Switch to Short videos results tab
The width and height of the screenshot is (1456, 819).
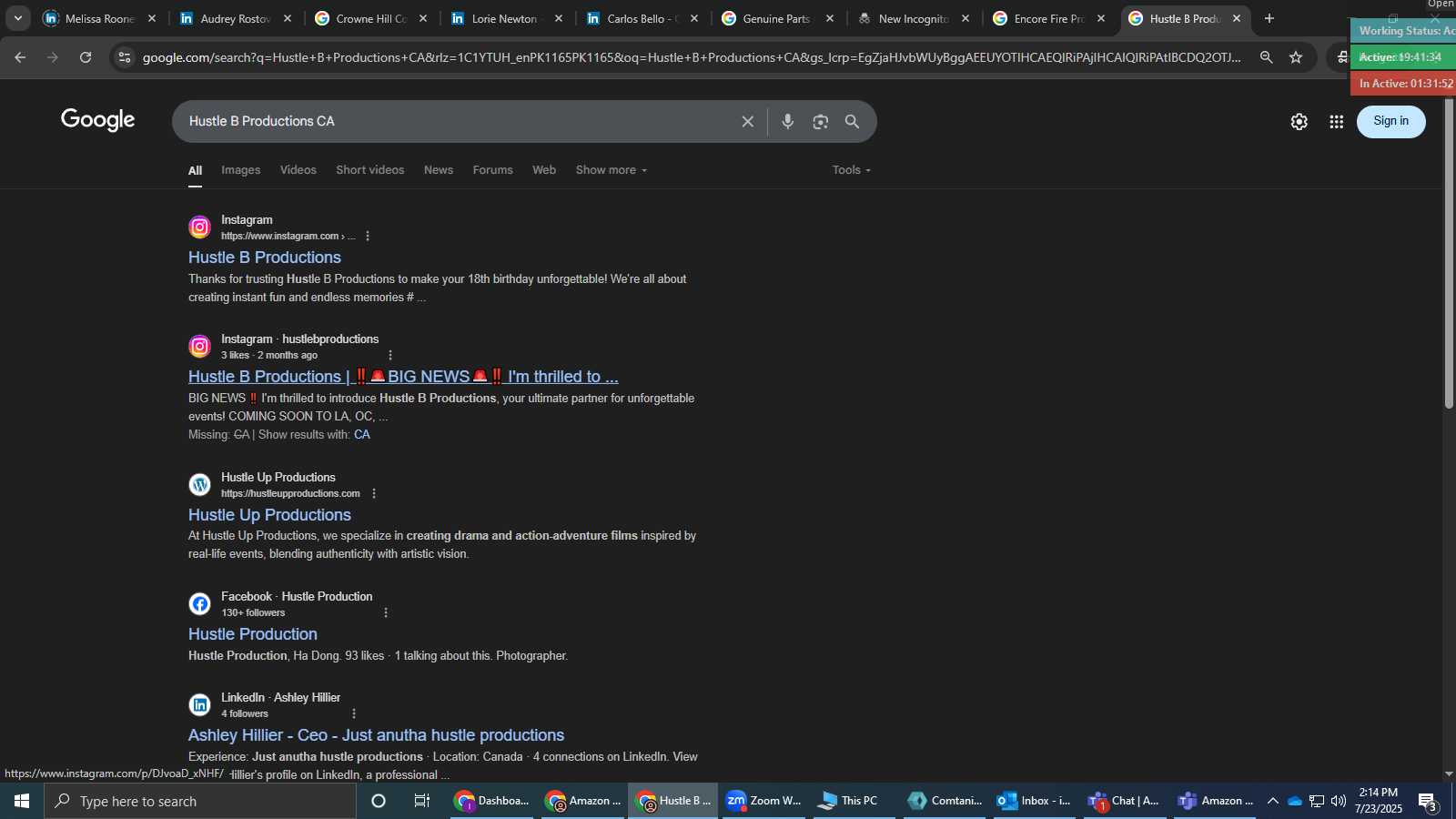pyautogui.click(x=370, y=170)
